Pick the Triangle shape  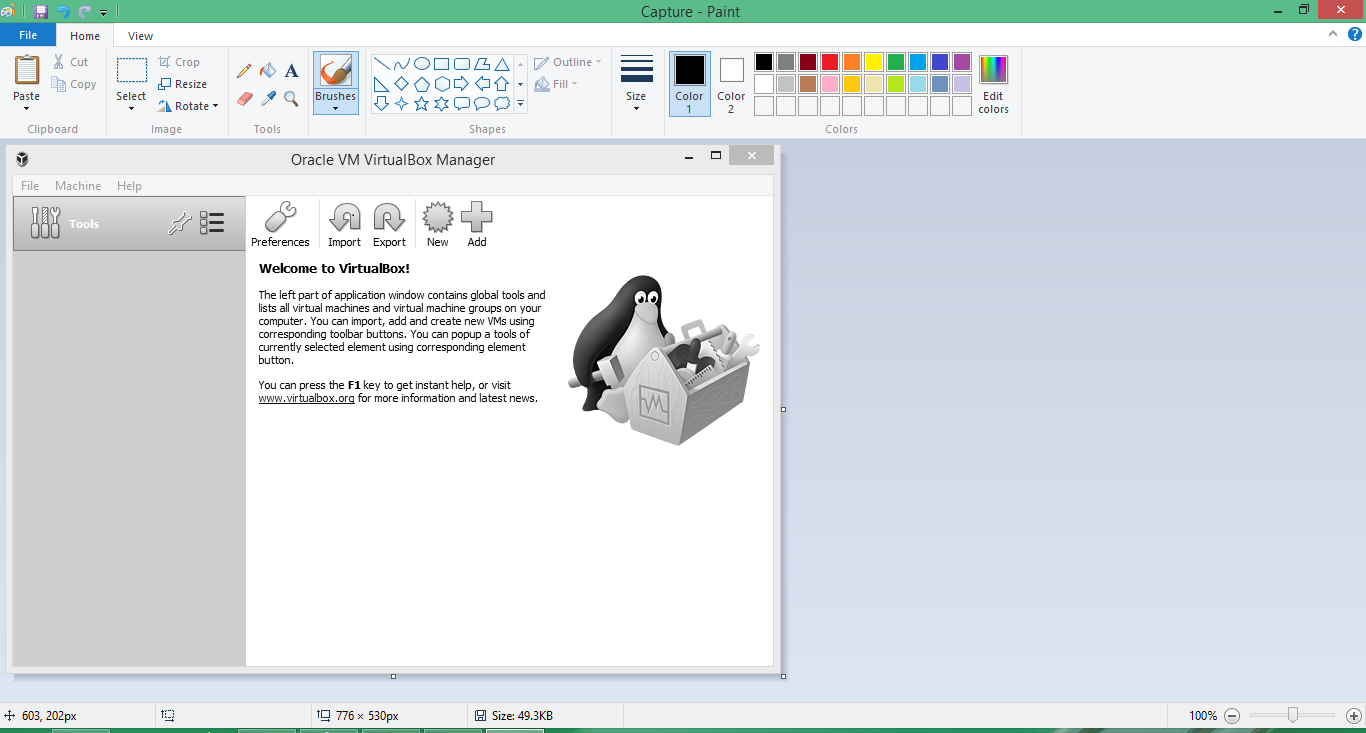(502, 64)
